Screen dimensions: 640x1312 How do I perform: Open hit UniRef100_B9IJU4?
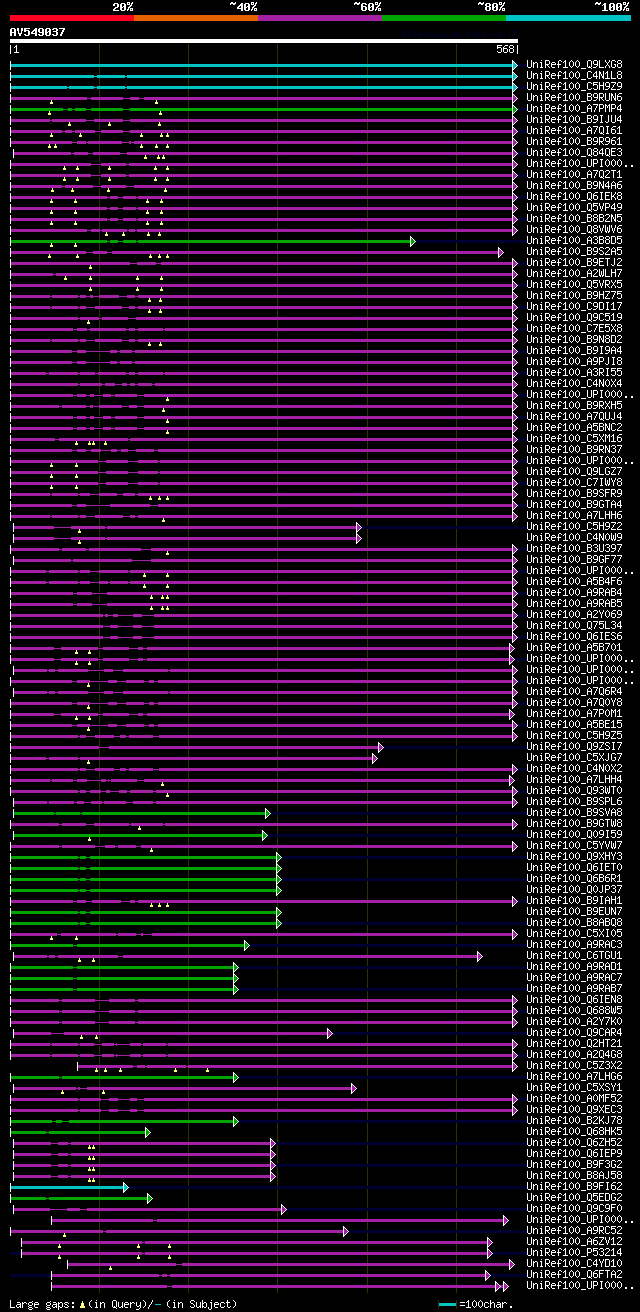[574, 119]
